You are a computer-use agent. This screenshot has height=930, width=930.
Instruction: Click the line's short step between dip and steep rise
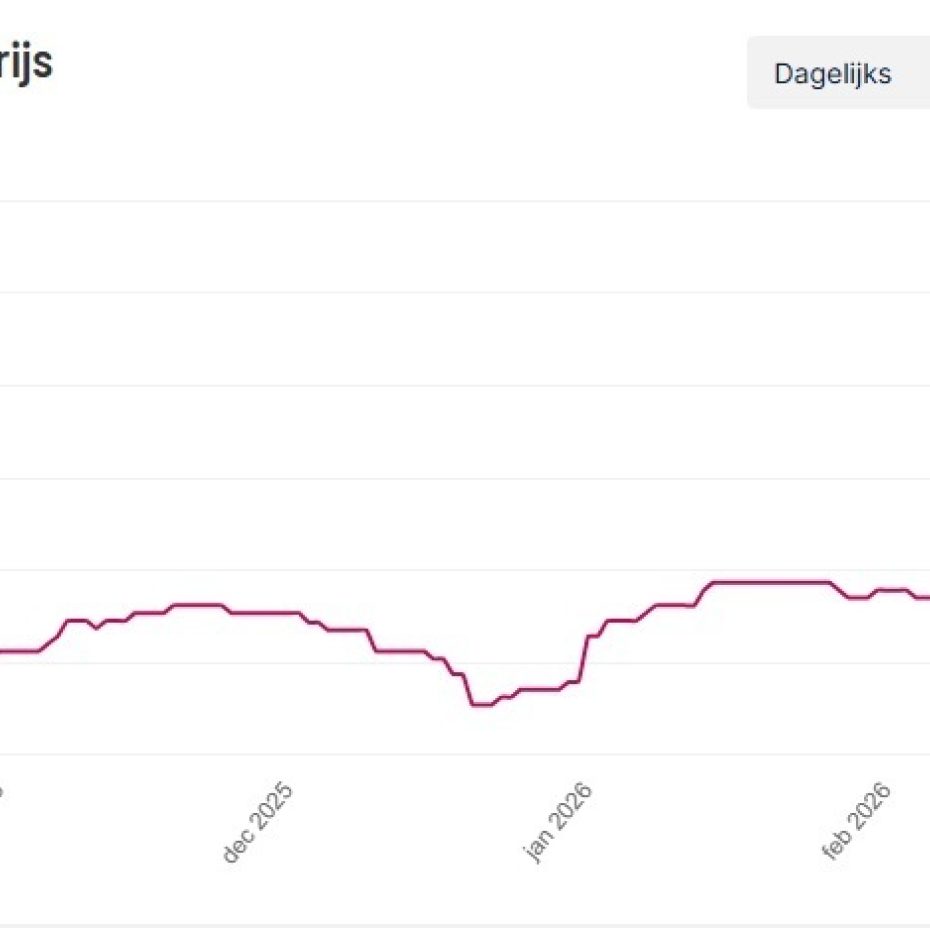(x=573, y=681)
